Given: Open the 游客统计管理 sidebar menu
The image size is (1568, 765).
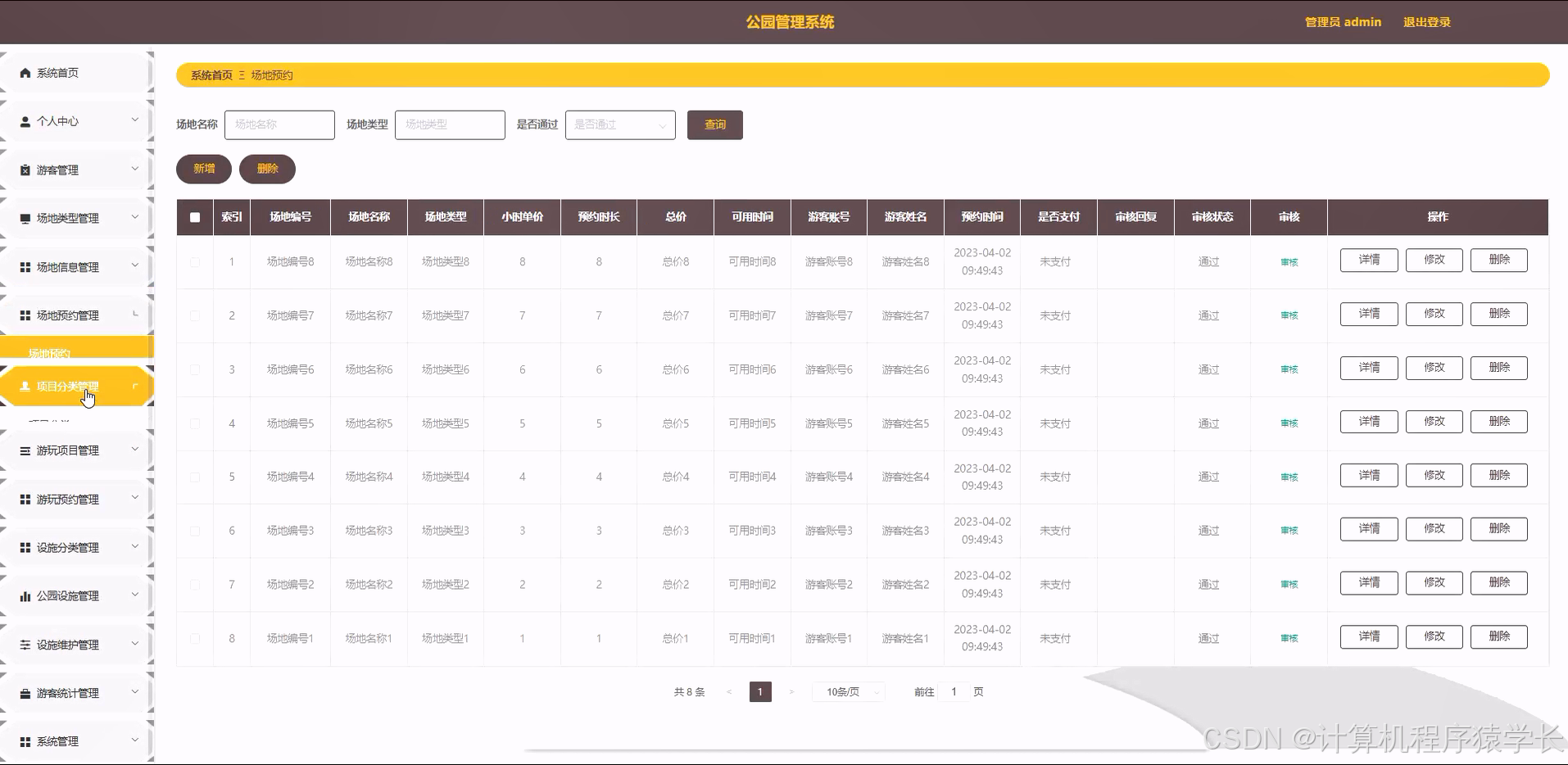Looking at the screenshot, I should pyautogui.click(x=76, y=694).
